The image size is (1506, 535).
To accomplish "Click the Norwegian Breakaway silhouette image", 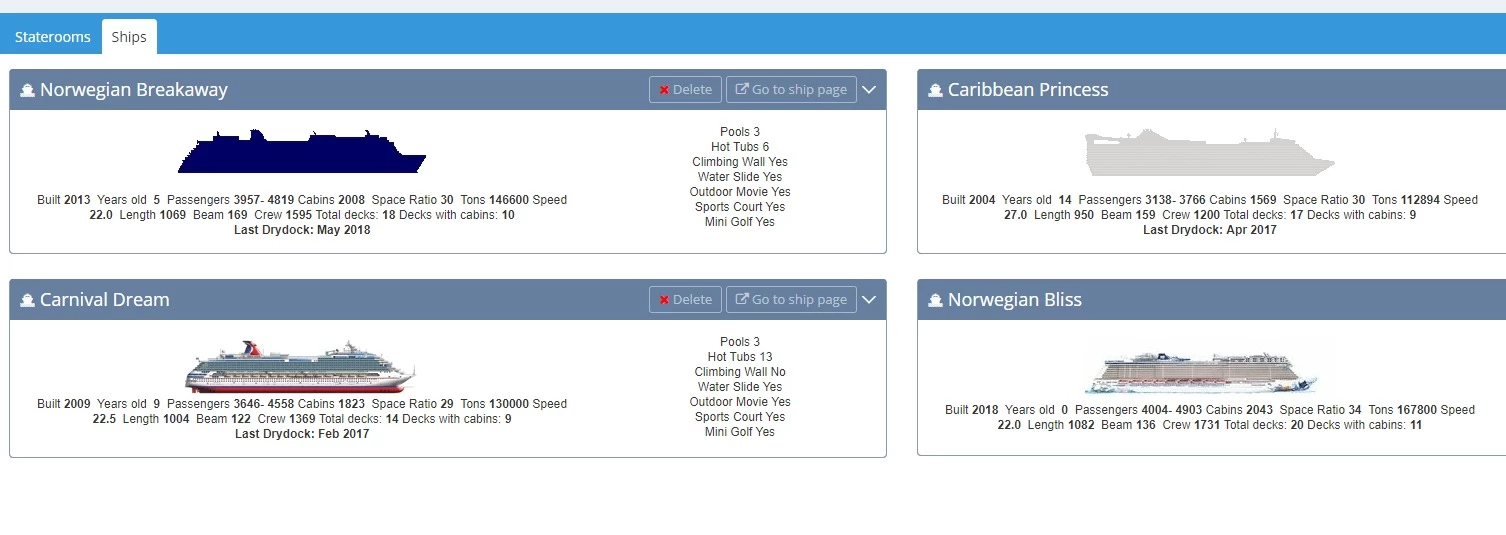I will pyautogui.click(x=302, y=152).
